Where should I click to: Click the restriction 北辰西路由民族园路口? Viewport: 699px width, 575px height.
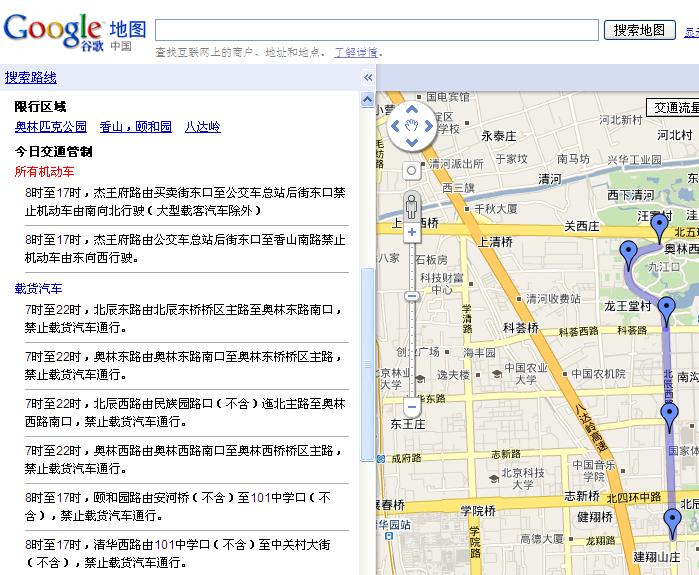point(185,413)
